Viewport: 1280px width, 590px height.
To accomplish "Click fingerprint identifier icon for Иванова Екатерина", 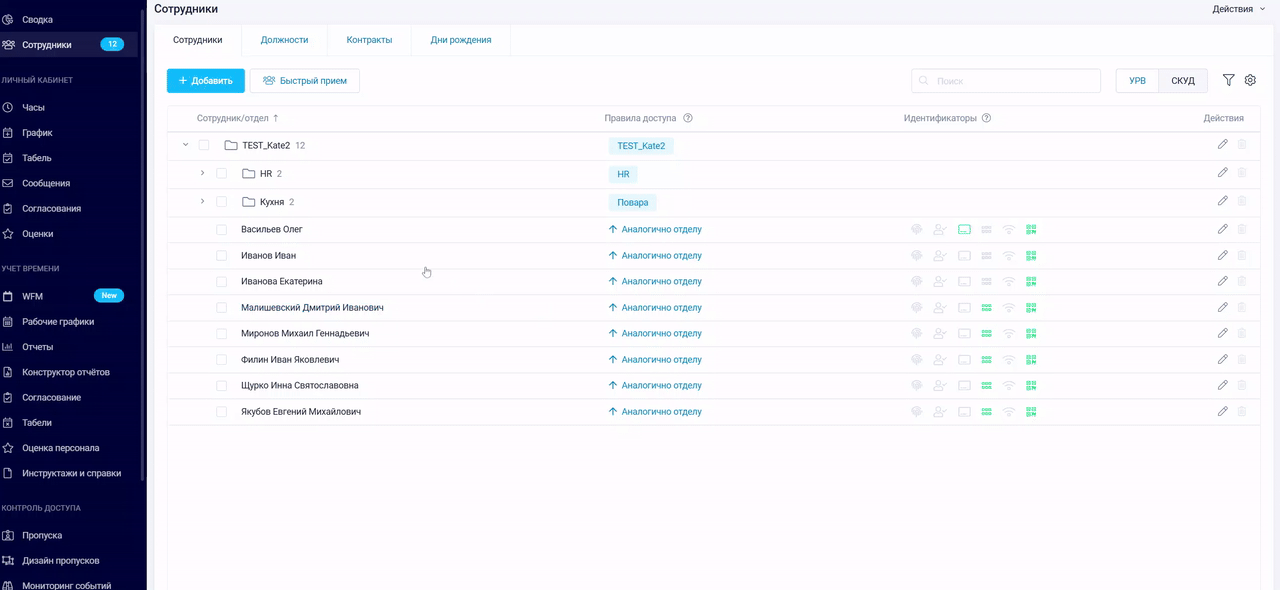I will (916, 281).
